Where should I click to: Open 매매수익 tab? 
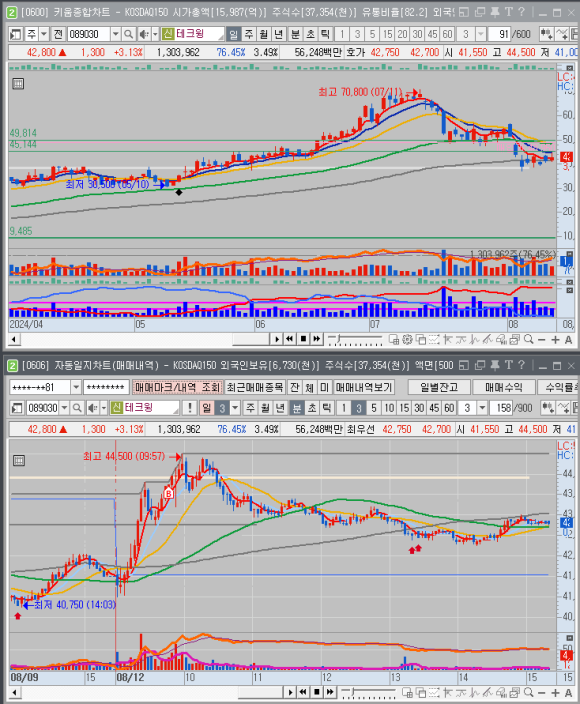coord(504,387)
